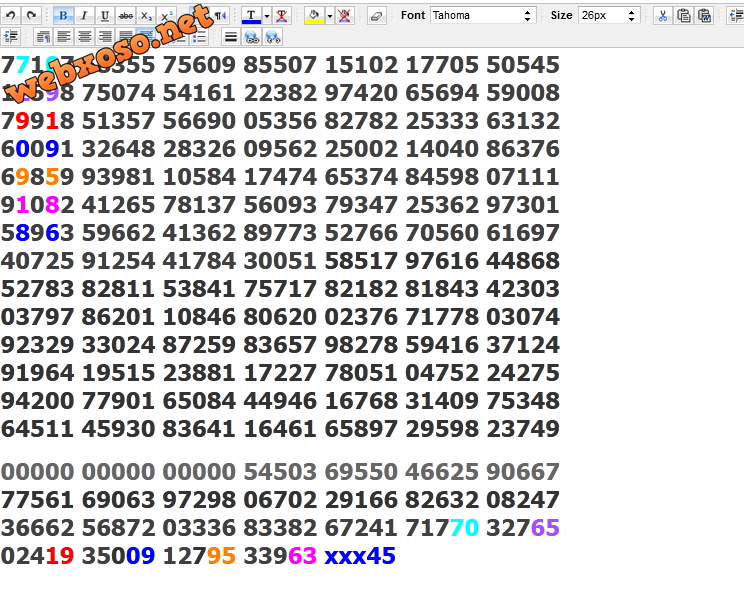744x601 pixels.
Task: Click the number 12795 with orange digits
Action: point(199,556)
